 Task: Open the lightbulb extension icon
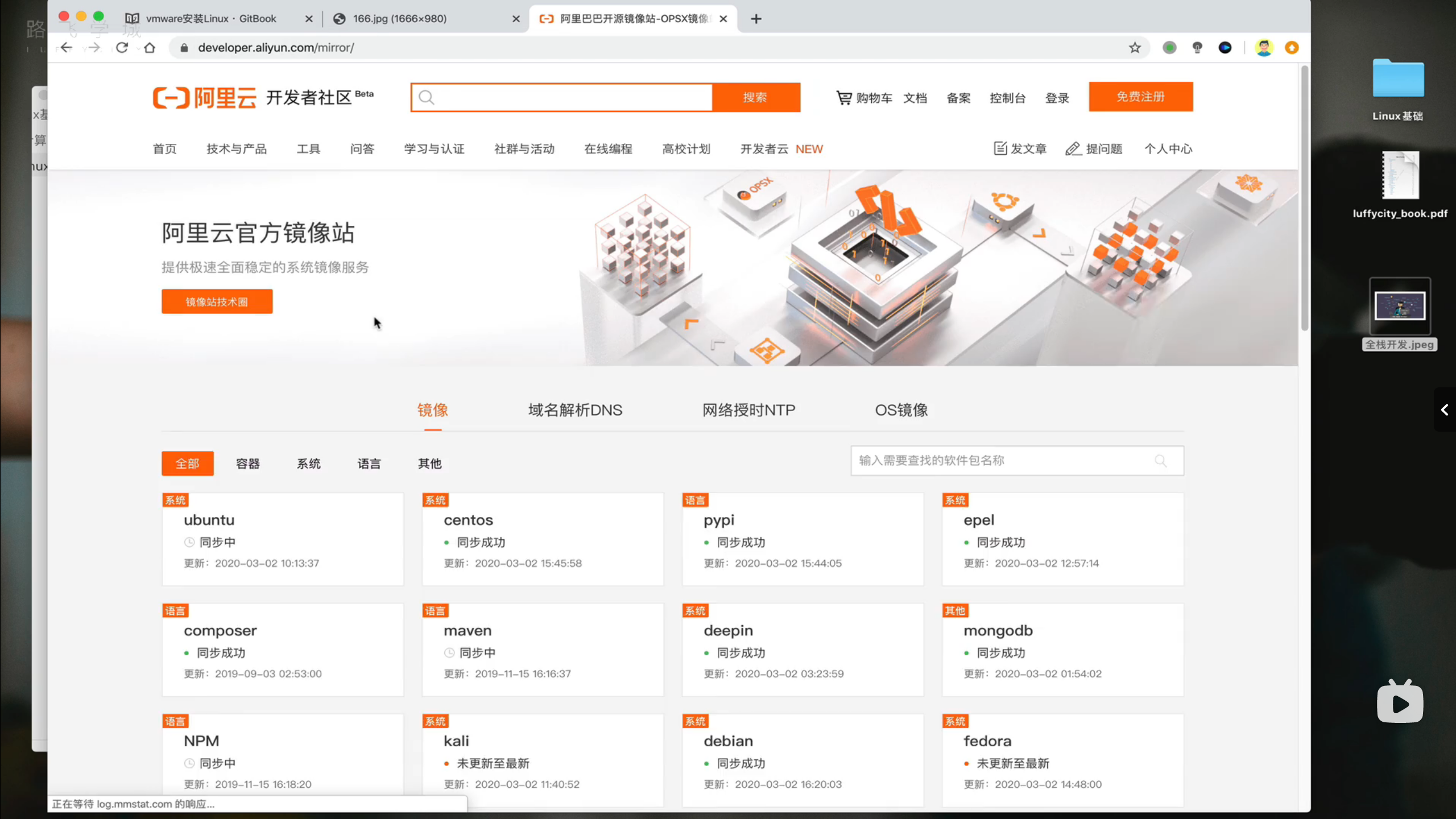(x=1197, y=48)
